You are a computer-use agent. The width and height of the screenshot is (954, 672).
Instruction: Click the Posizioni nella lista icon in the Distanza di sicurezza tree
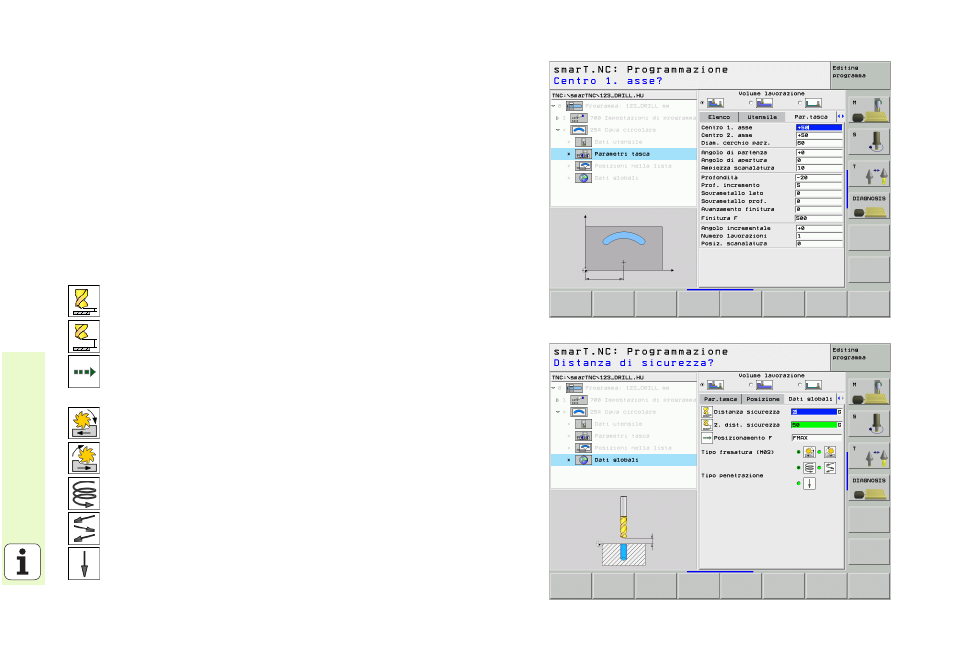(583, 448)
